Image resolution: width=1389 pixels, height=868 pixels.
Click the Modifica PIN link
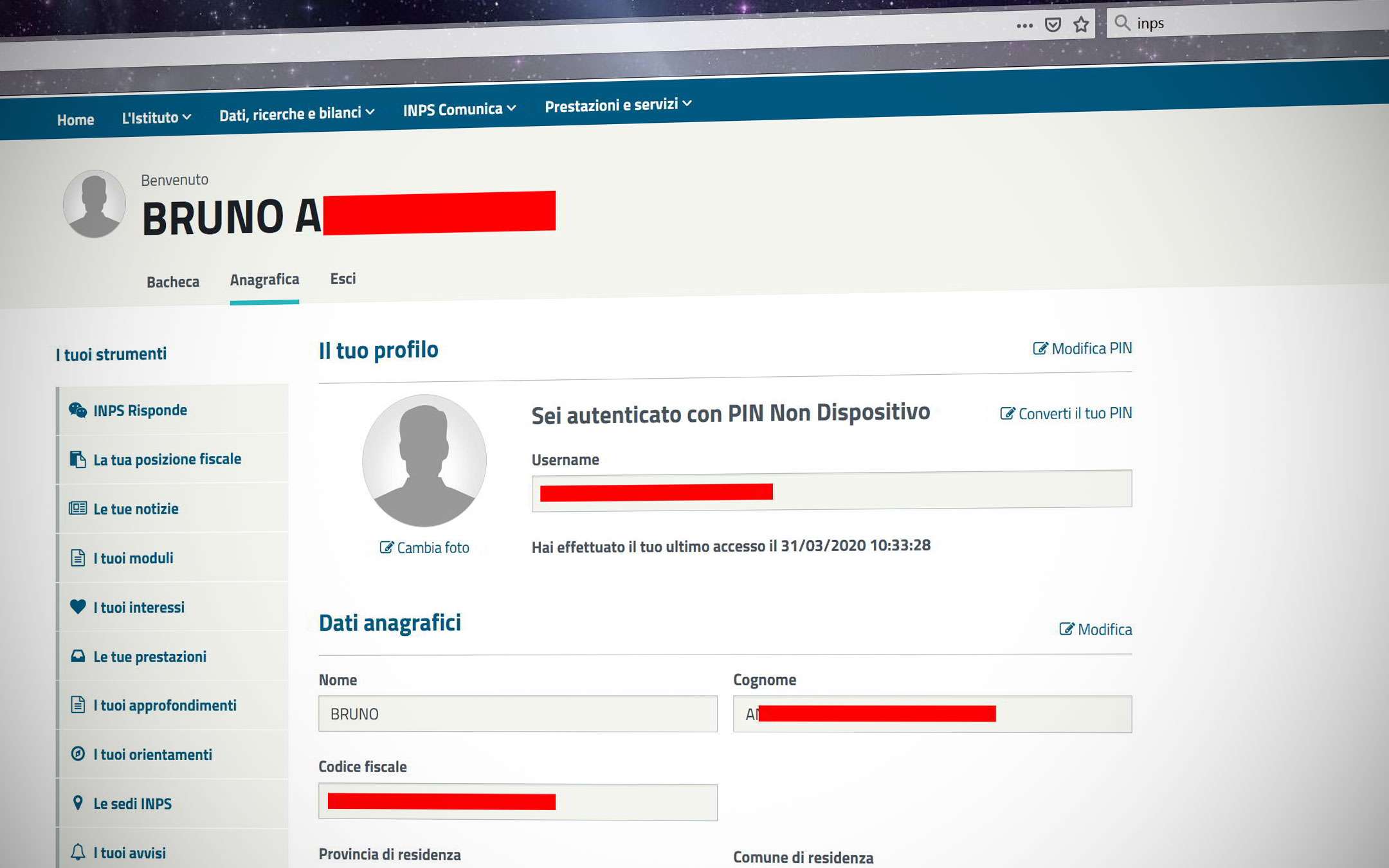[1082, 348]
